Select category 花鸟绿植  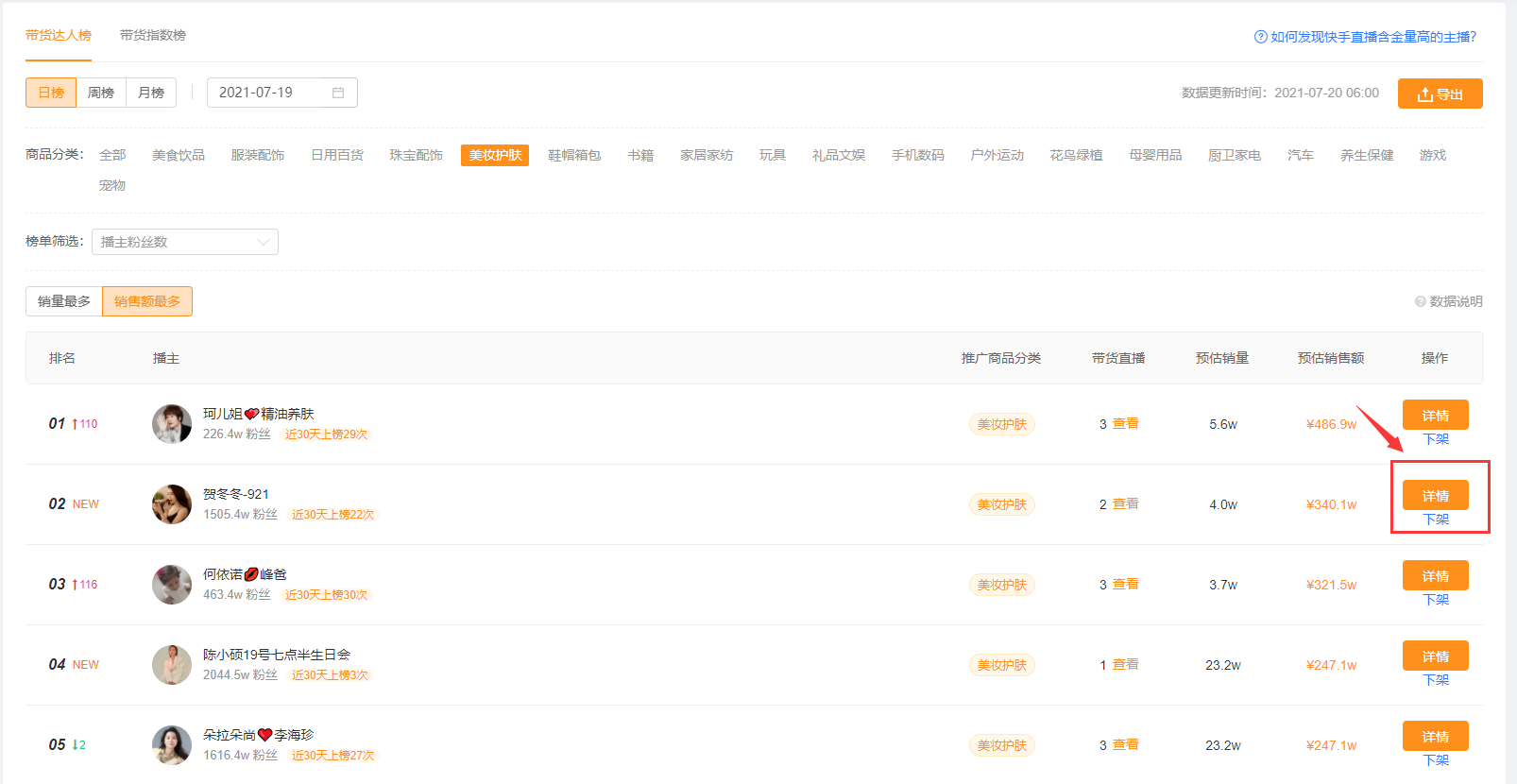click(1077, 155)
